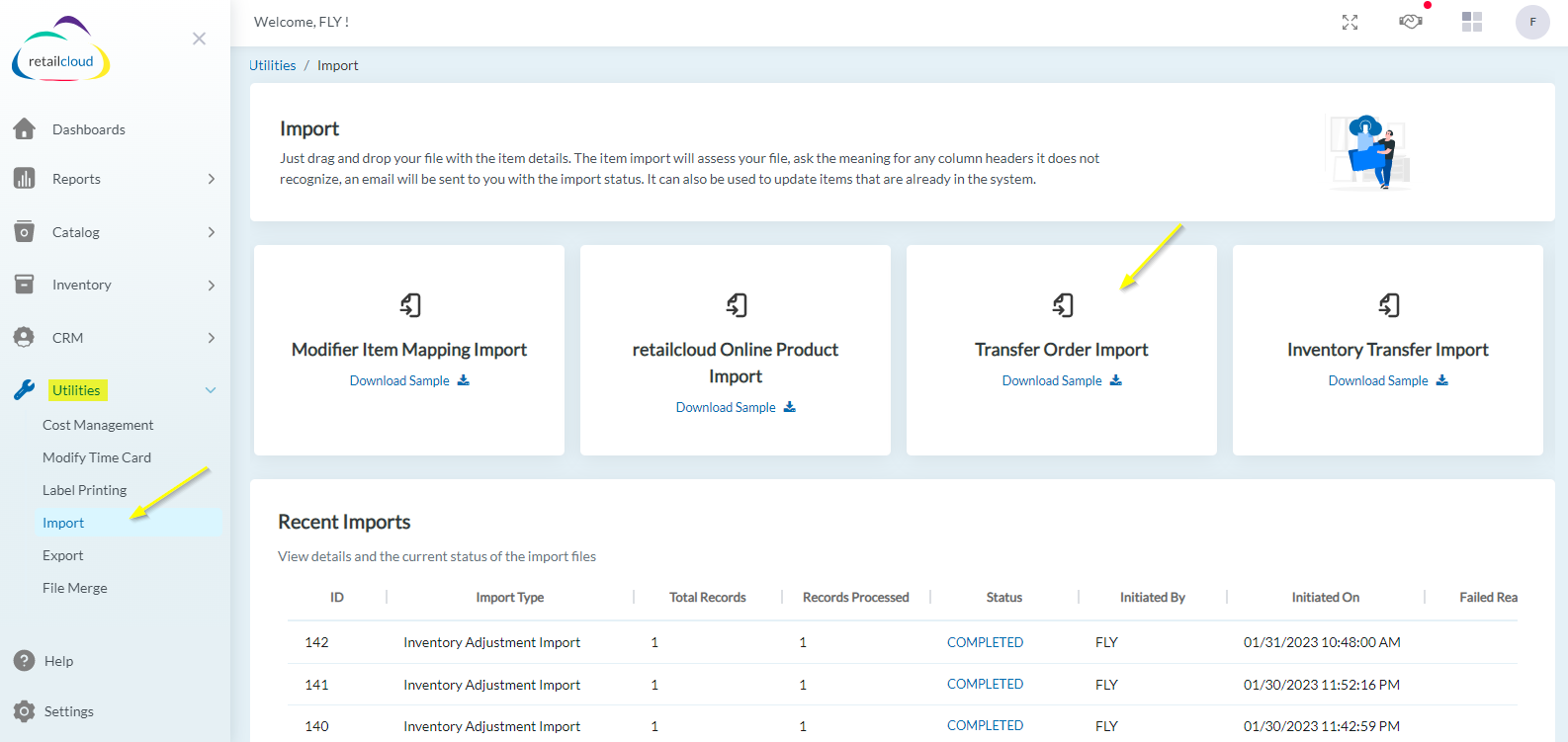
Task: Click the retailcloud logo
Action: point(60,49)
